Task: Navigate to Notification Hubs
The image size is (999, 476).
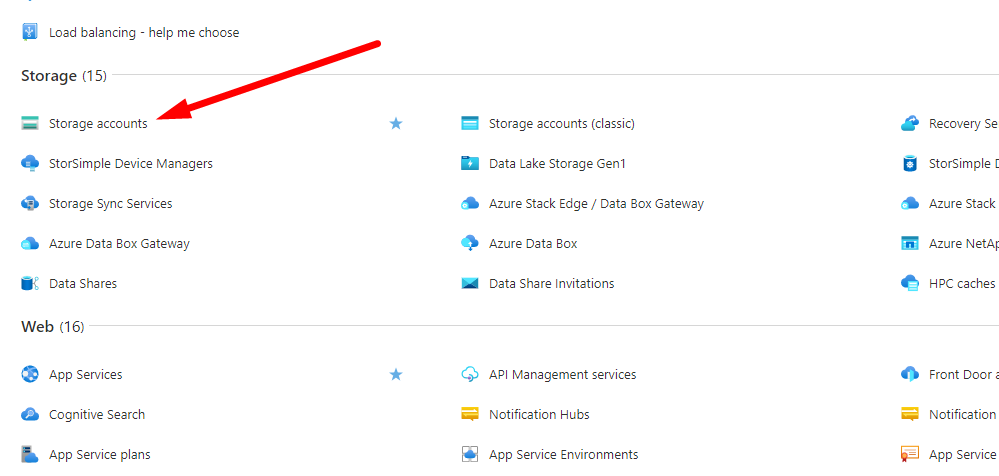Action: [x=539, y=415]
